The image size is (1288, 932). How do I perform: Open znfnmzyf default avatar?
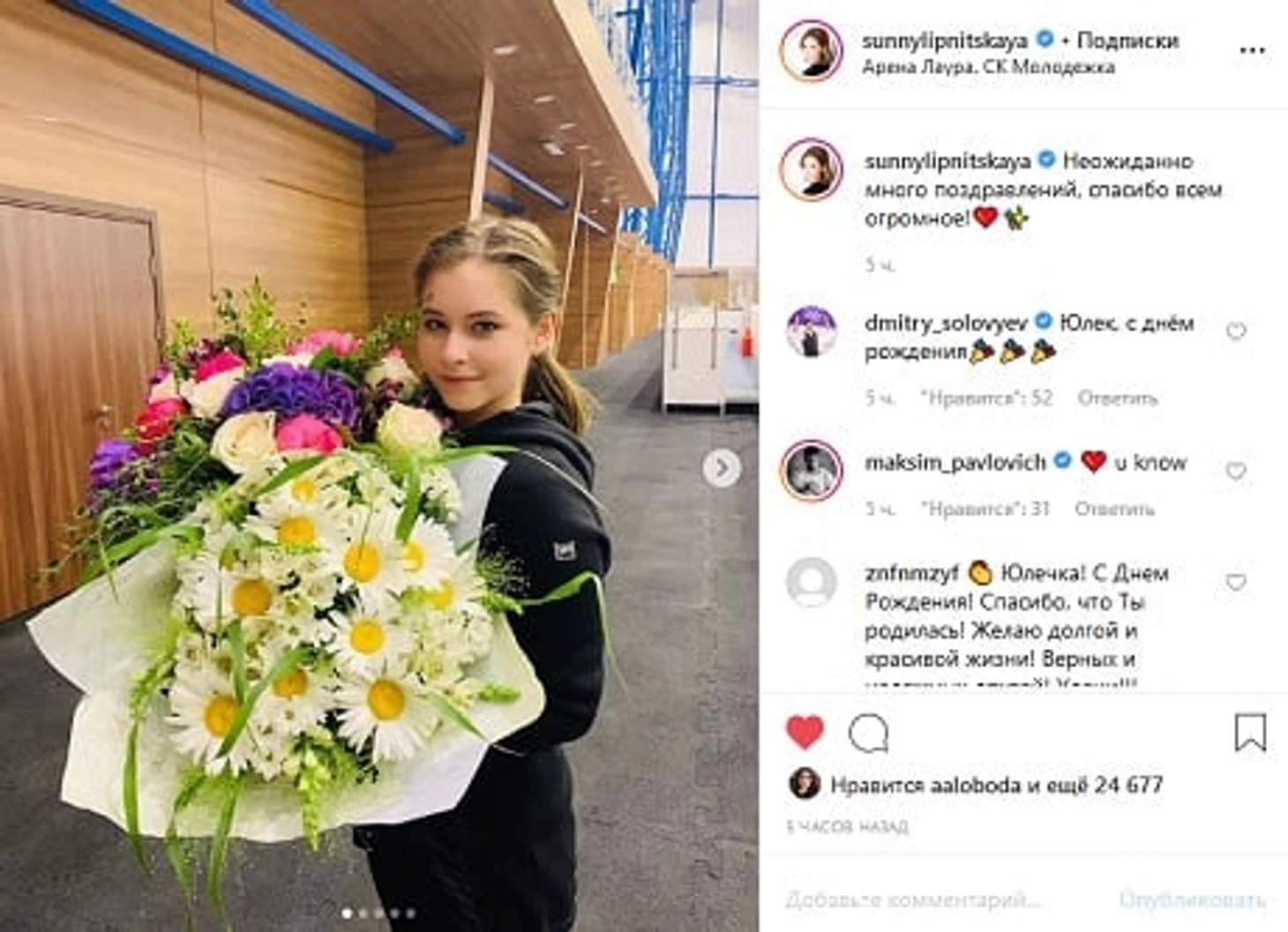811,582
